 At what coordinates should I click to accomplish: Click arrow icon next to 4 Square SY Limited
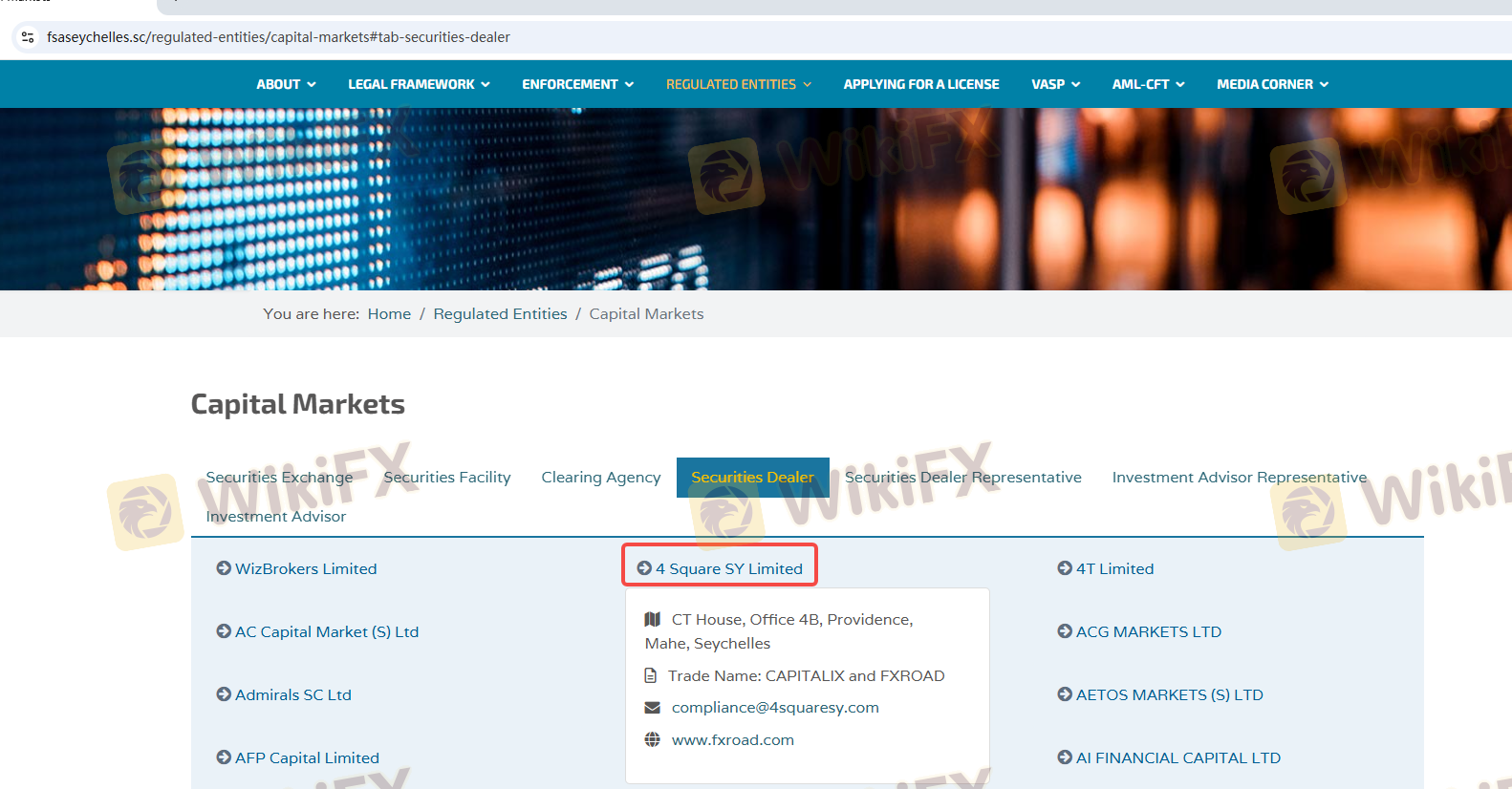click(644, 568)
